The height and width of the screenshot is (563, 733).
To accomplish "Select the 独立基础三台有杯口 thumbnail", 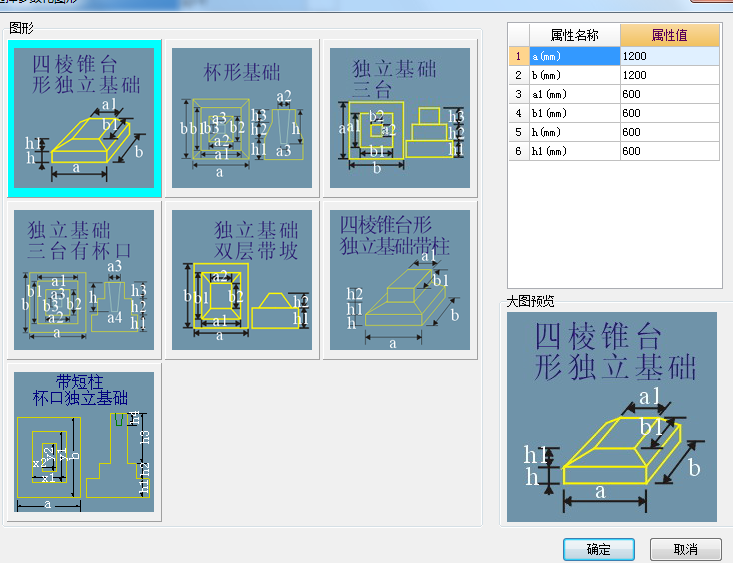I will coord(84,280).
